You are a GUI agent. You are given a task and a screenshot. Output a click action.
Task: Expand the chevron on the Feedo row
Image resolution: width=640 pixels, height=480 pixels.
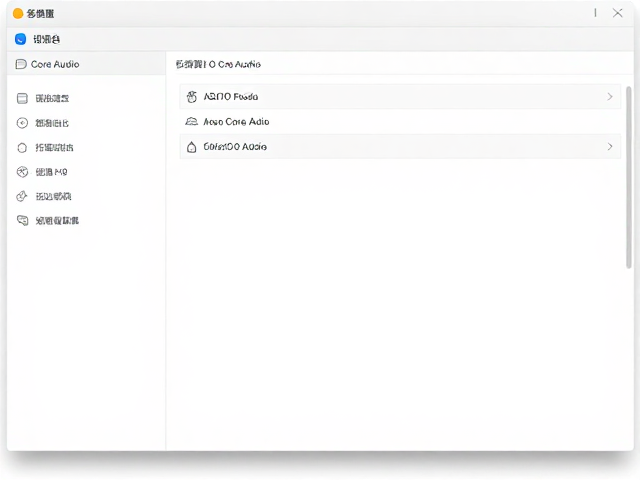610,97
